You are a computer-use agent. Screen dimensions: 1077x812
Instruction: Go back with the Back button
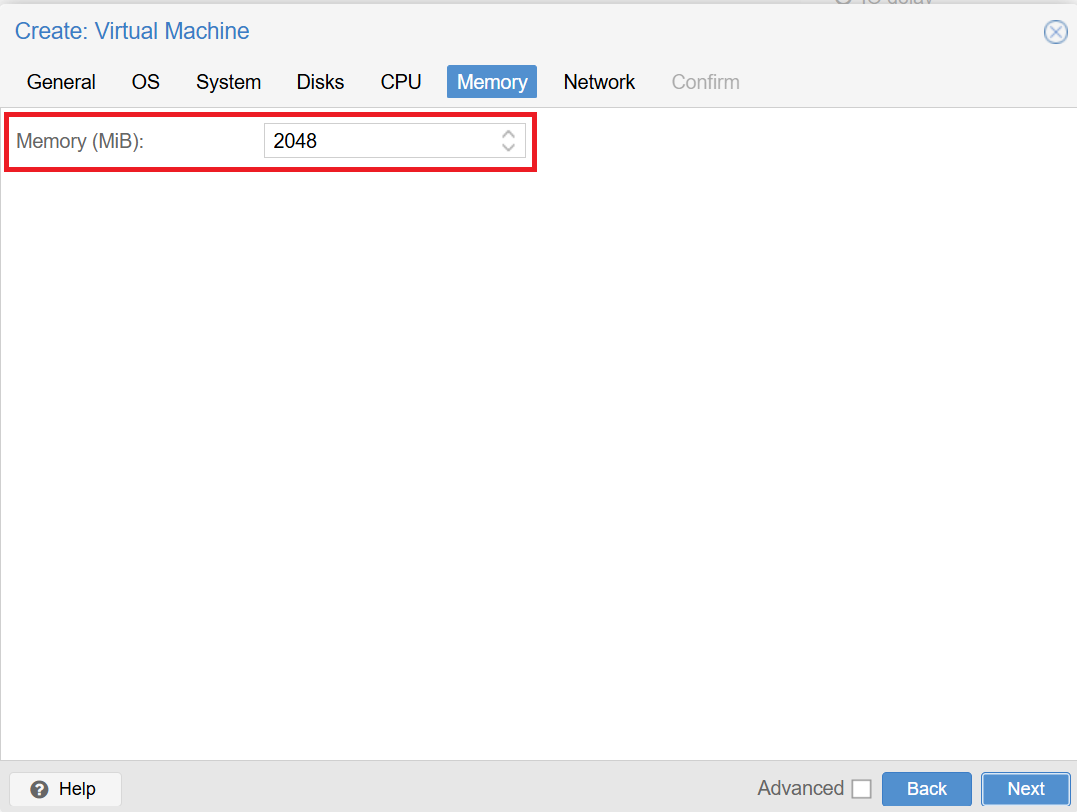click(x=926, y=789)
